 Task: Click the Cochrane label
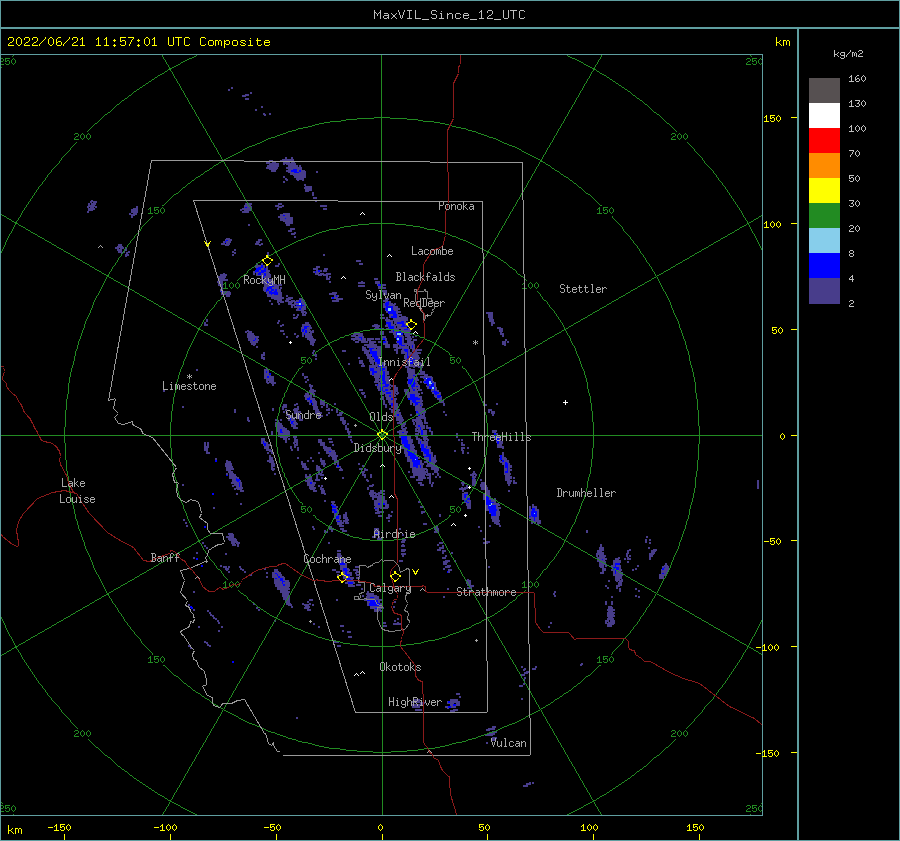(x=327, y=559)
